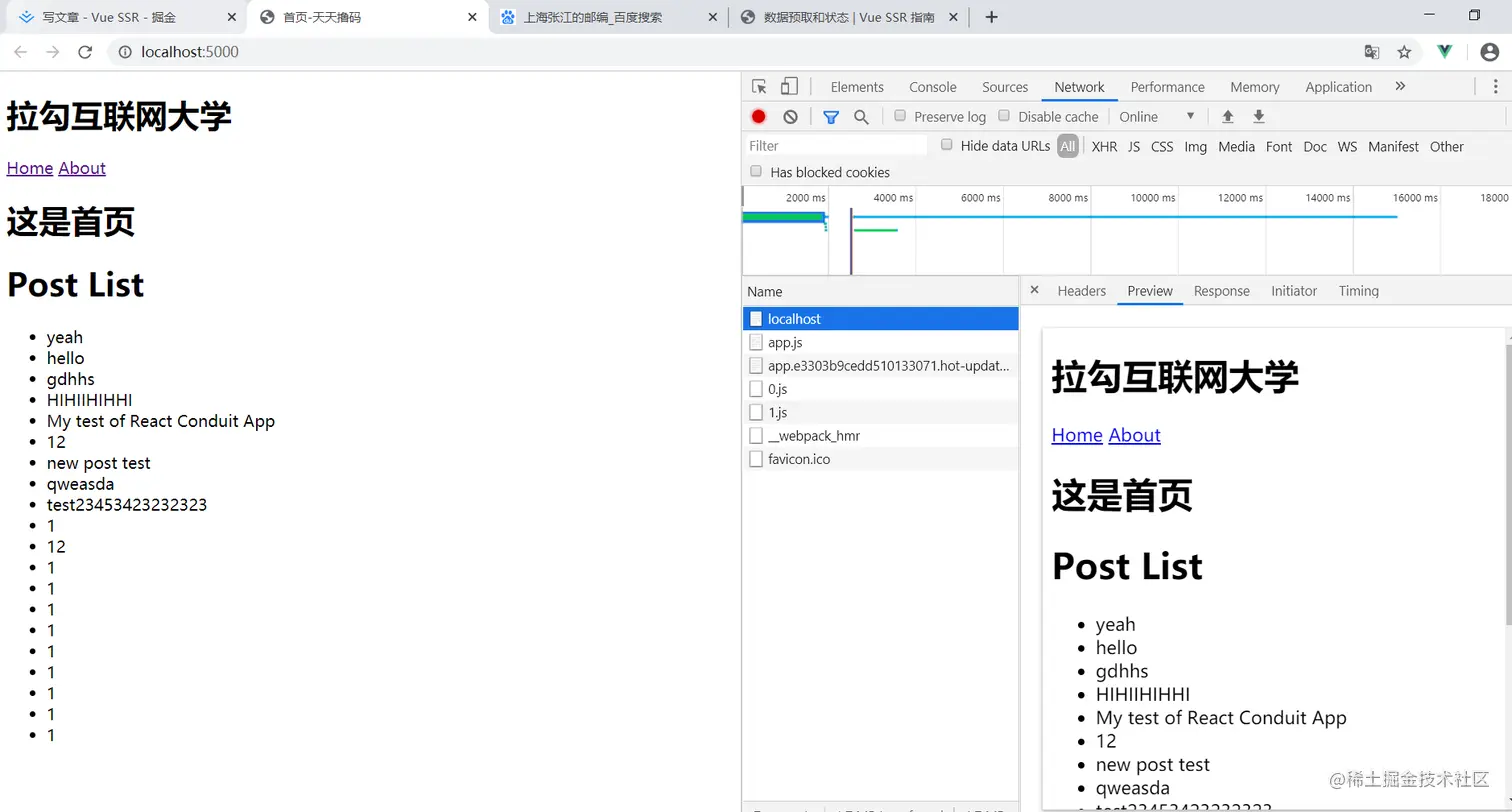Filter requests by Media

point(1236,147)
